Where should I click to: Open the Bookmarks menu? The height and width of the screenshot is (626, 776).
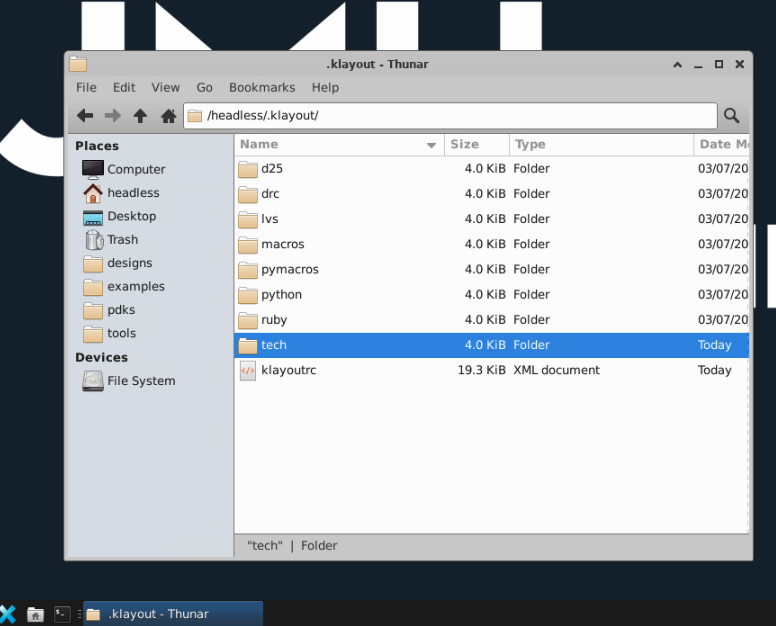click(x=262, y=88)
